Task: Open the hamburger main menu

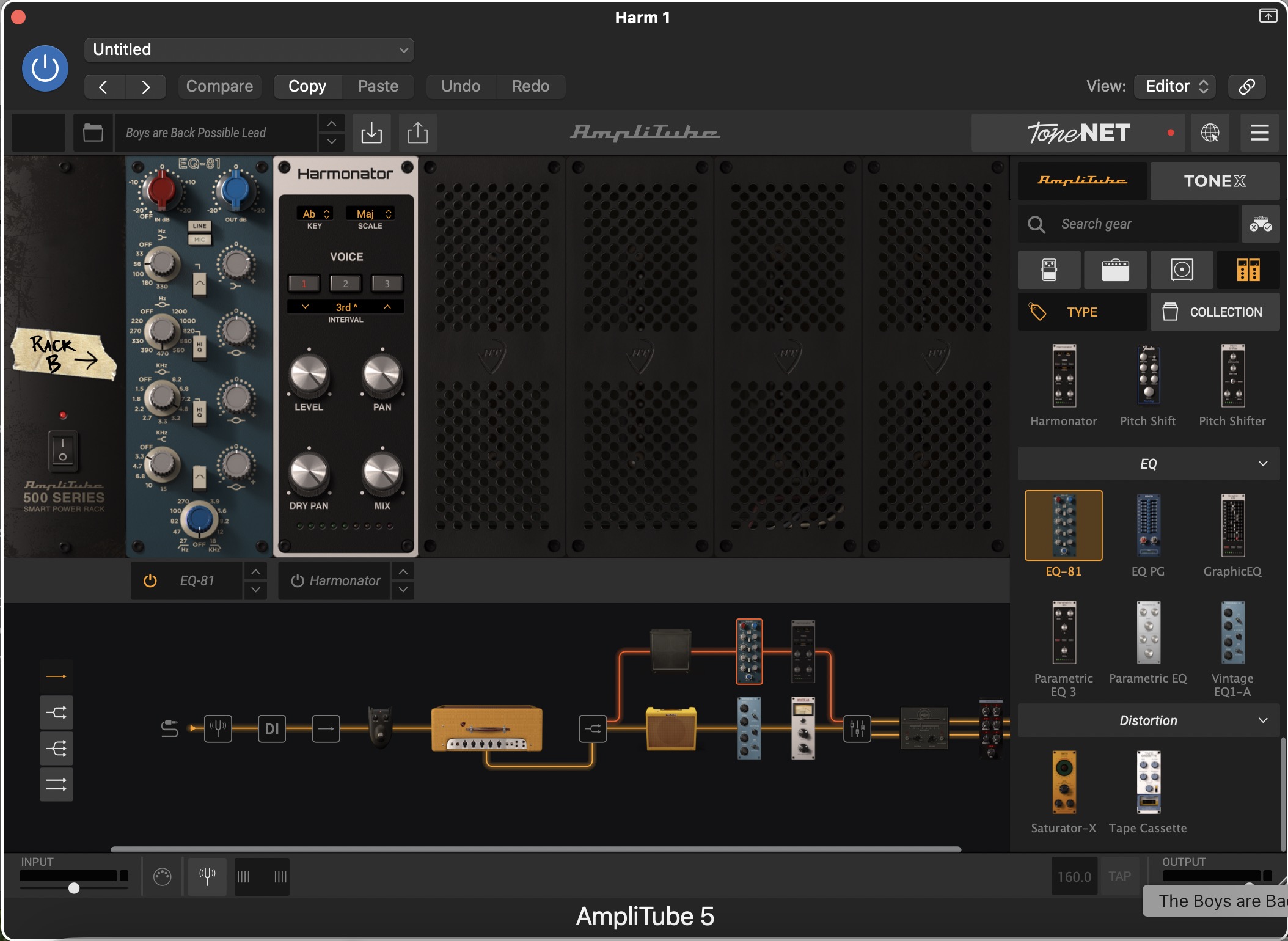Action: 1259,133
